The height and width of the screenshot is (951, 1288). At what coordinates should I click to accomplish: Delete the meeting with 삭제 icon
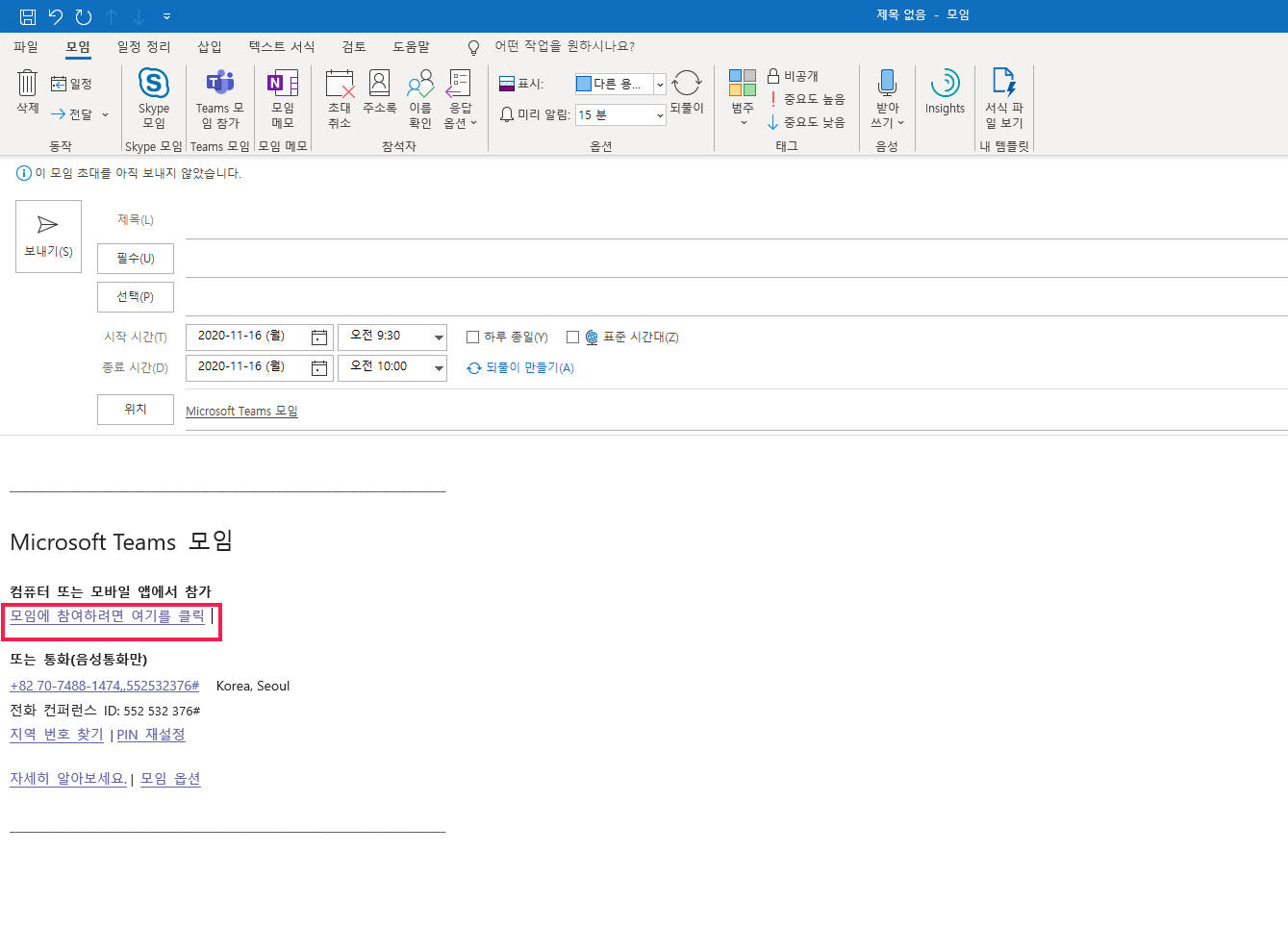click(x=28, y=92)
